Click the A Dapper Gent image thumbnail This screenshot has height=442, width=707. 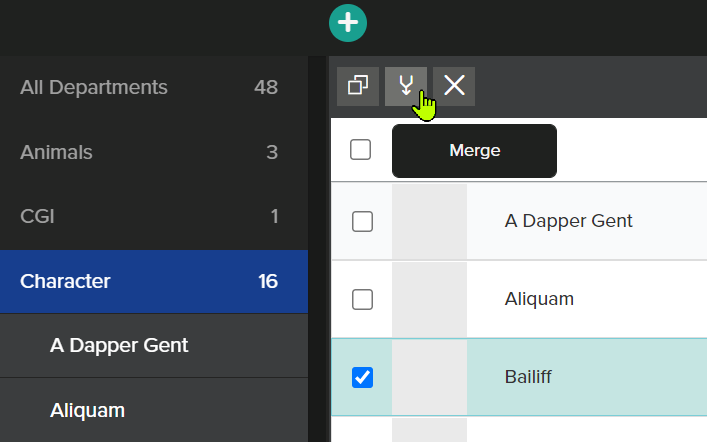tap(429, 221)
